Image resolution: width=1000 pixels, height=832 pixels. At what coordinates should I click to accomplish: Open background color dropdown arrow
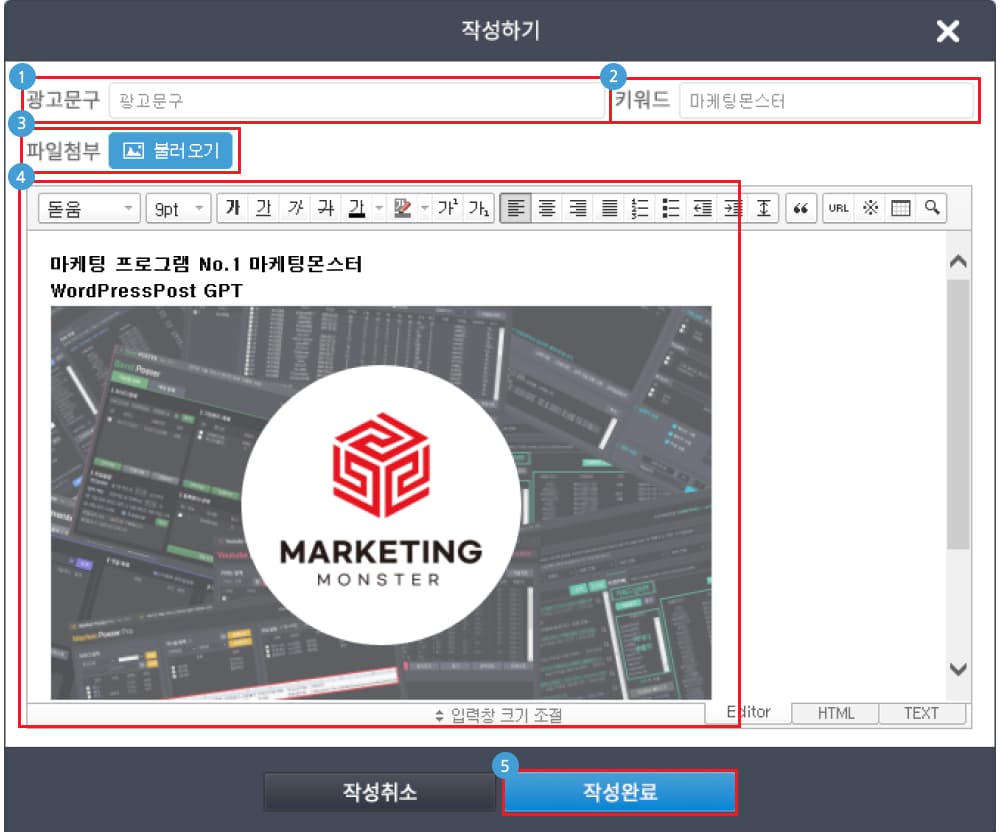(425, 208)
